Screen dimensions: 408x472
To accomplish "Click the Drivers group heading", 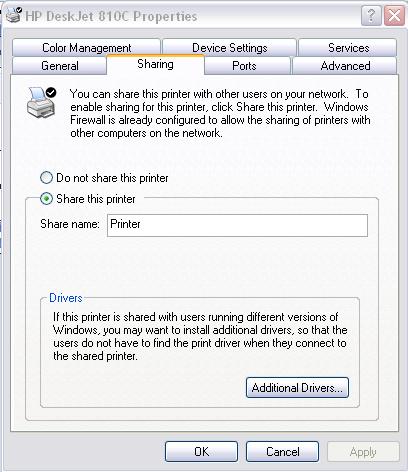I will 66,298.
